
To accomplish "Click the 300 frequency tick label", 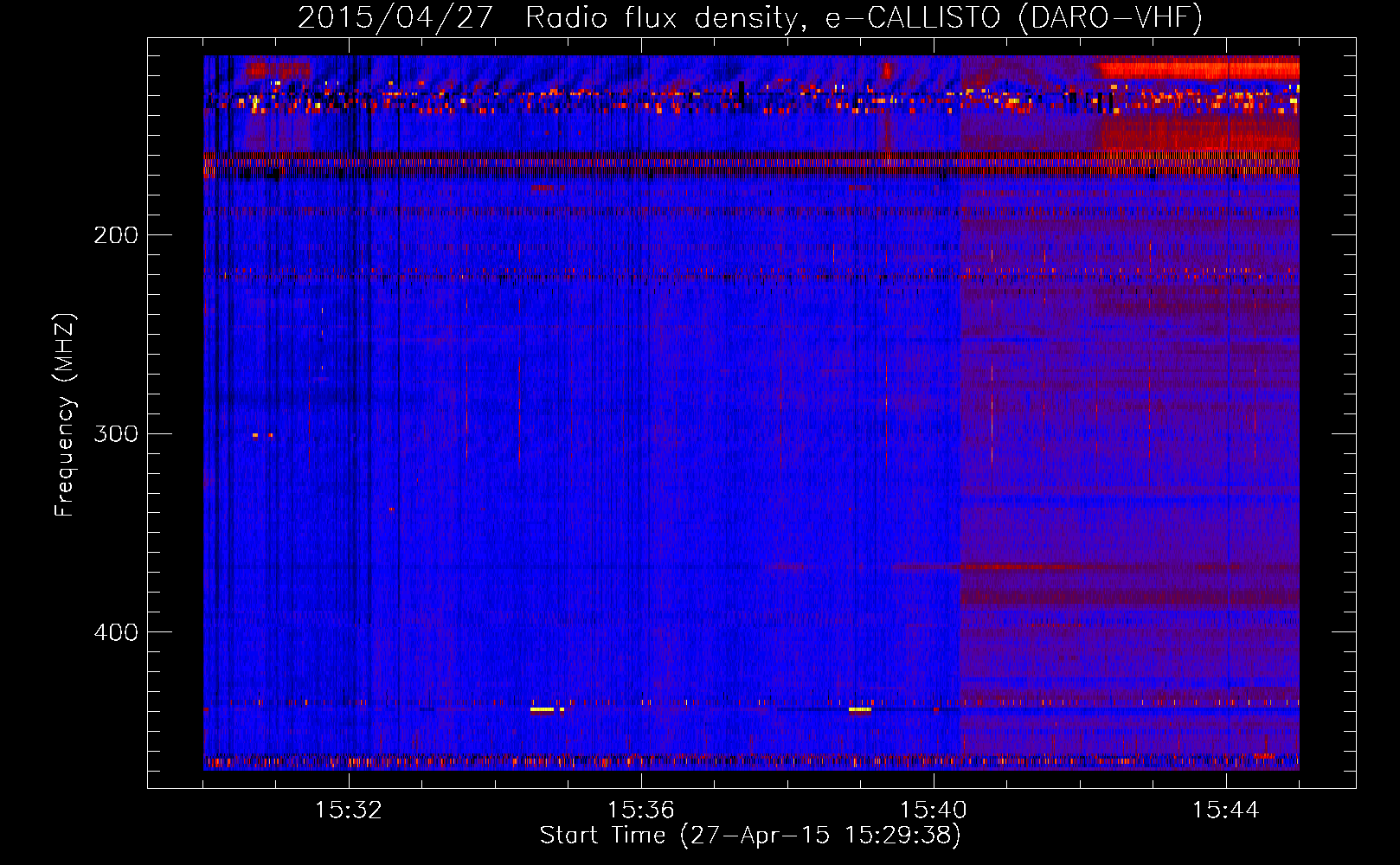I will pyautogui.click(x=116, y=433).
